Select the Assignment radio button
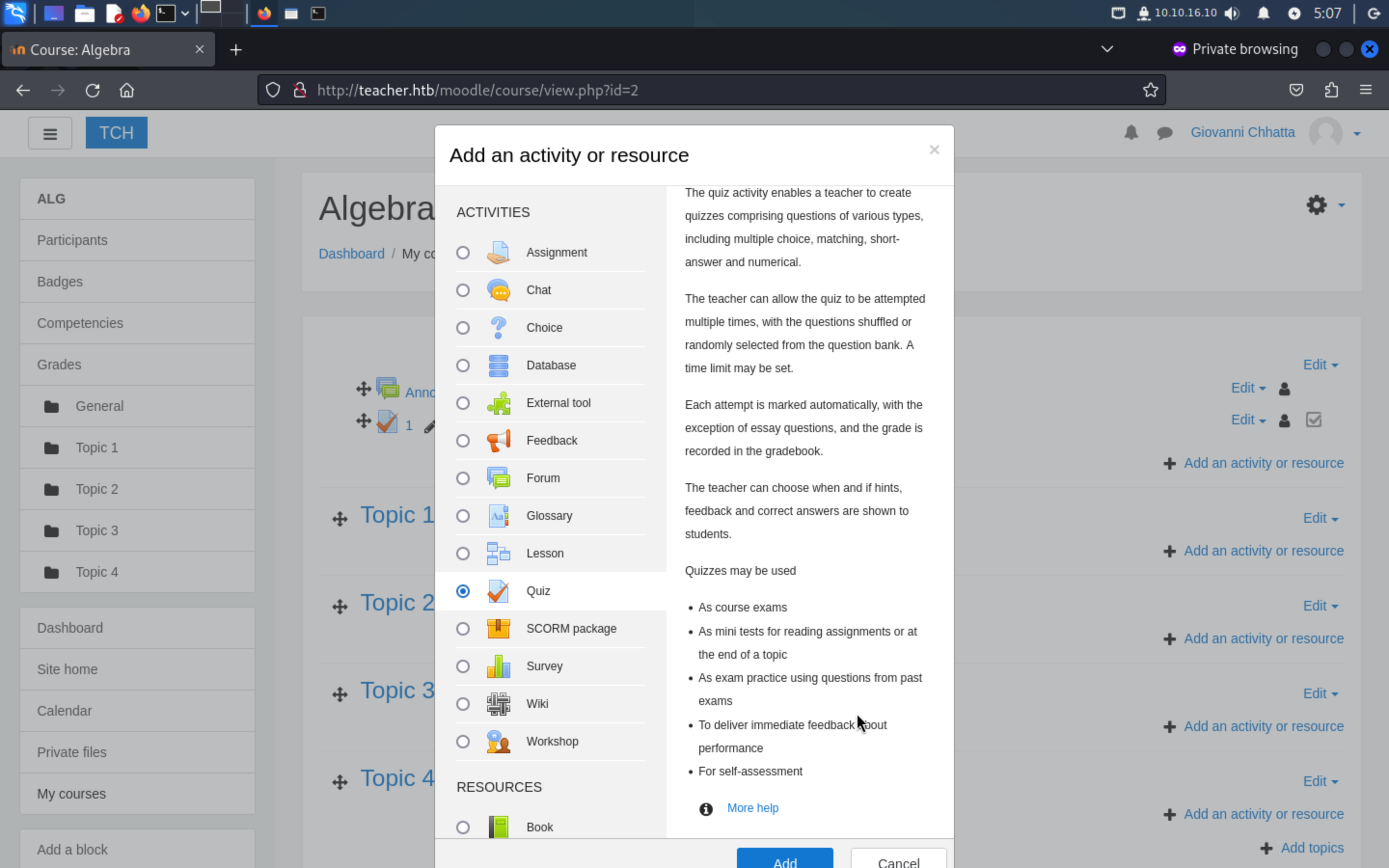1389x868 pixels. coord(463,253)
